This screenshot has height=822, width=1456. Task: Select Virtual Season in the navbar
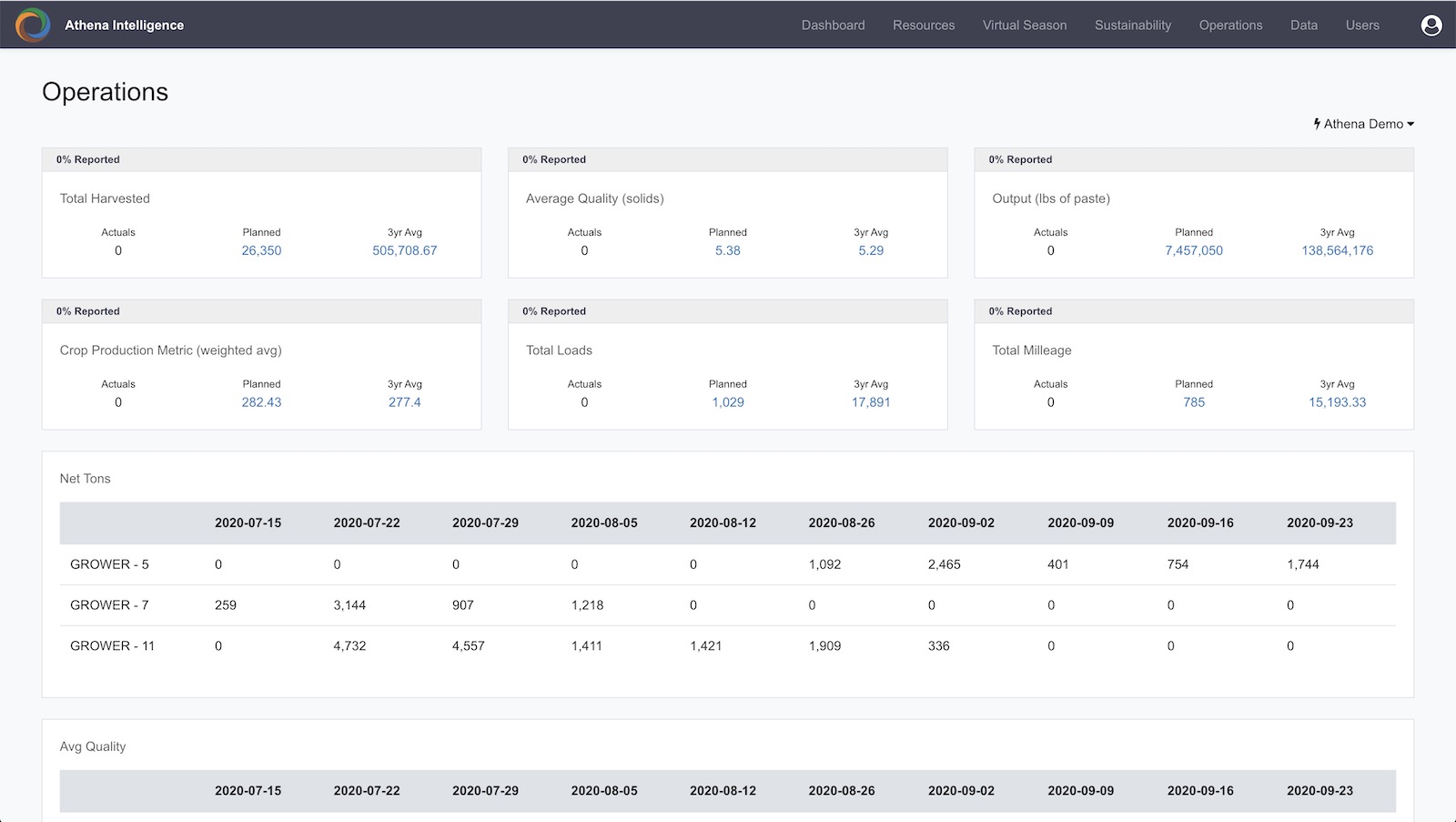(x=1025, y=25)
